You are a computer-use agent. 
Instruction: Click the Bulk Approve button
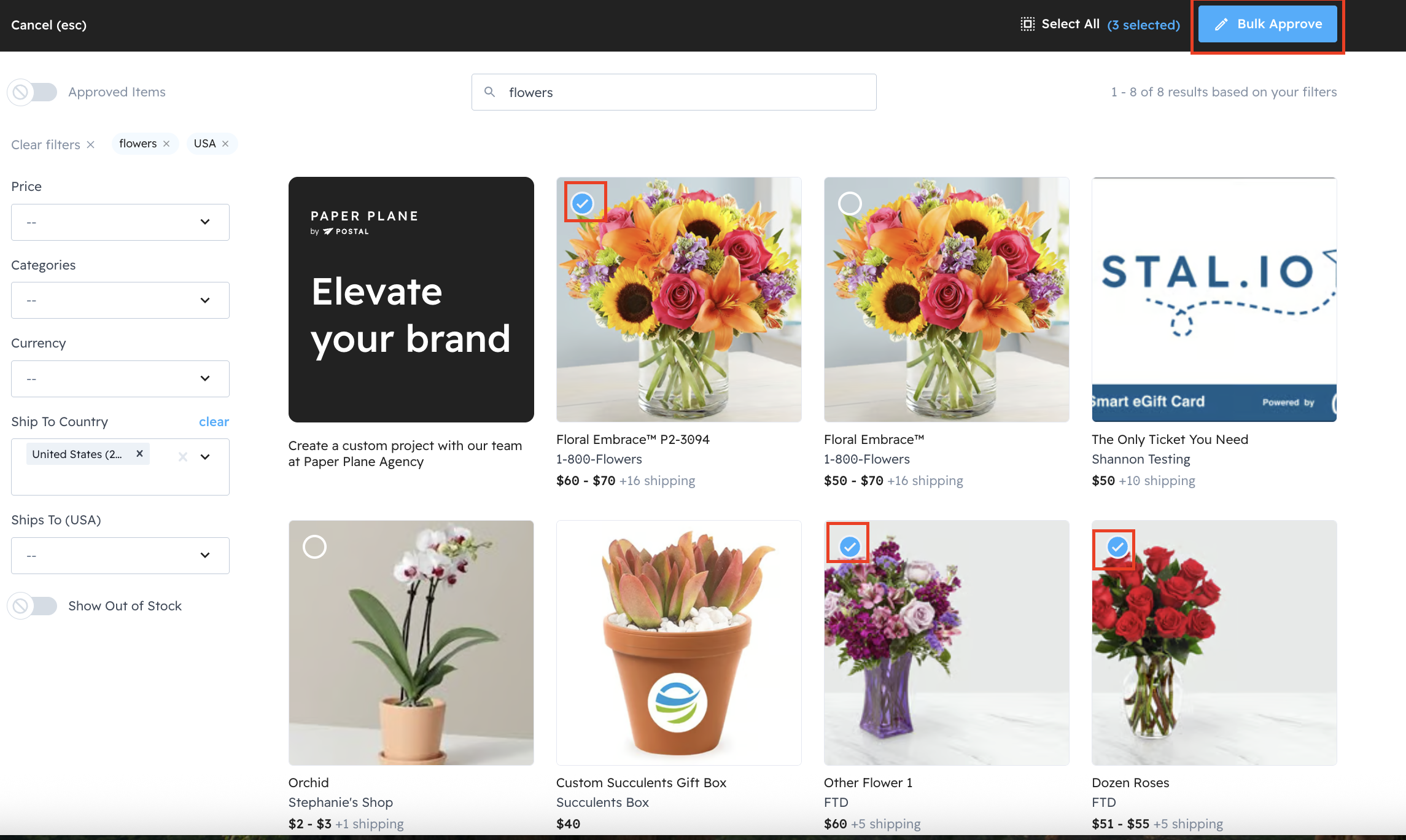point(1268,24)
